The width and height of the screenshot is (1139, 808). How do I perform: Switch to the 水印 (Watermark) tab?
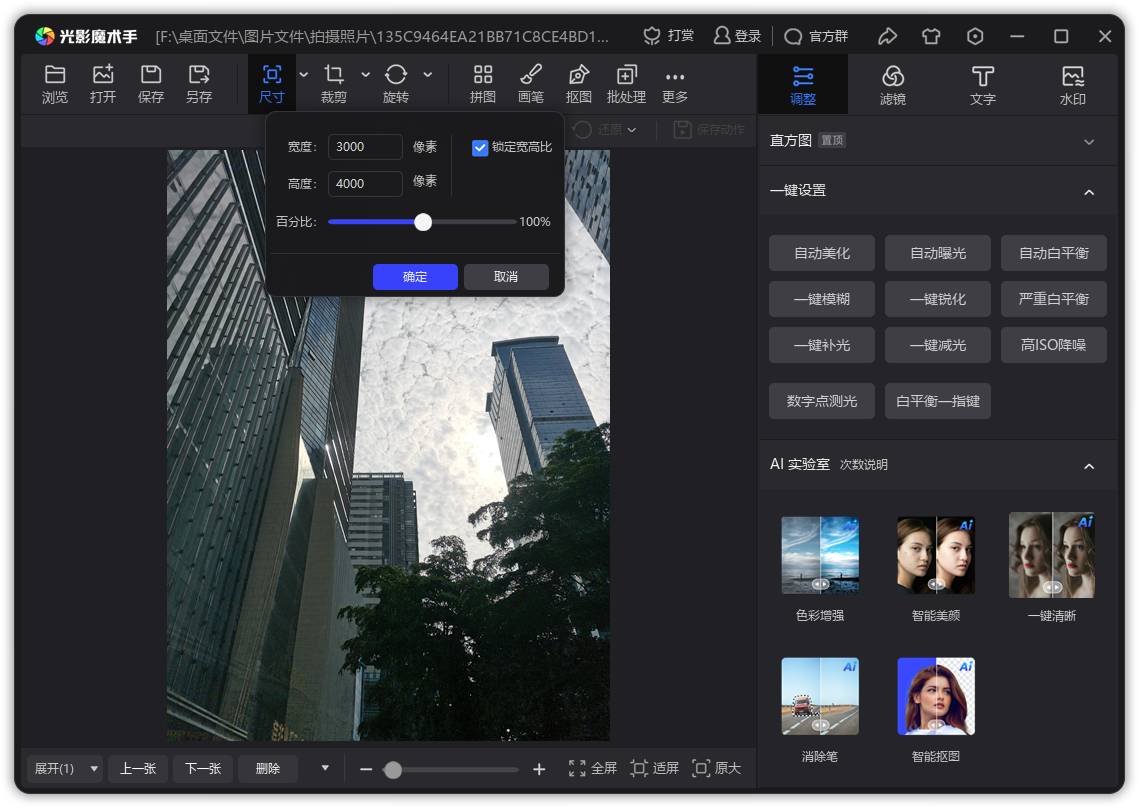point(1072,84)
